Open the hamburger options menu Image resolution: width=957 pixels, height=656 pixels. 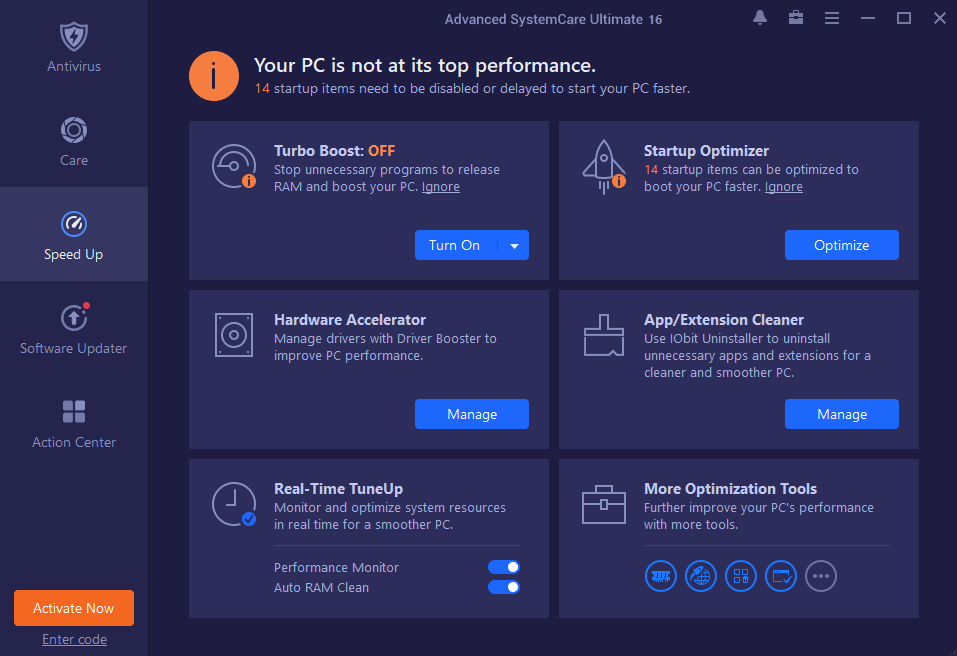click(832, 18)
